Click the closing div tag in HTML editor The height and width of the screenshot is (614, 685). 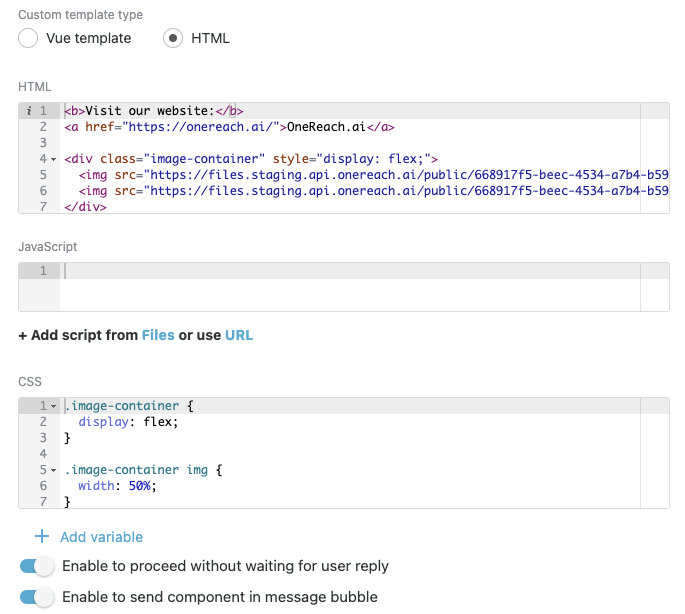pos(86,207)
